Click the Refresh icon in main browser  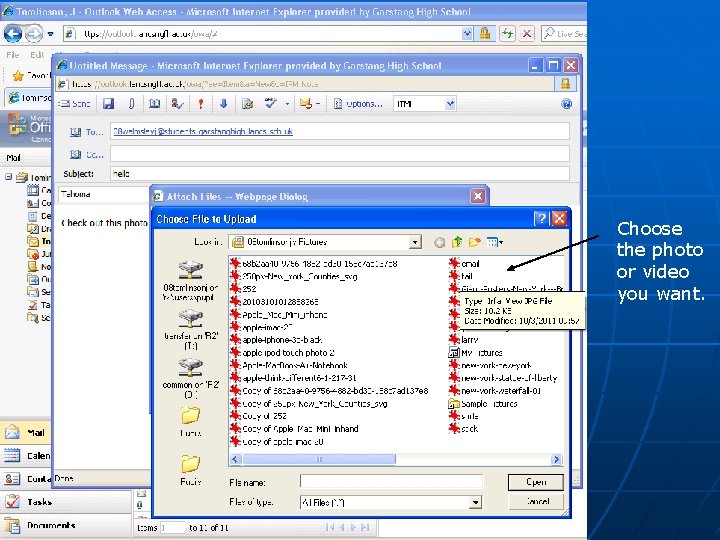[x=507, y=34]
